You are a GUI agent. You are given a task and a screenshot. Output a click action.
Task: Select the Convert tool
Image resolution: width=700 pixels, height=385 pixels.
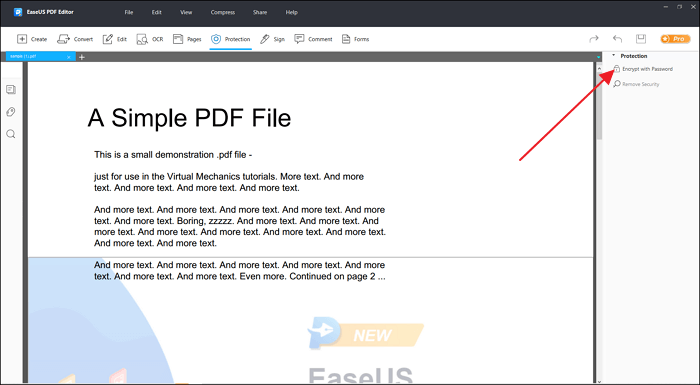tap(75, 39)
